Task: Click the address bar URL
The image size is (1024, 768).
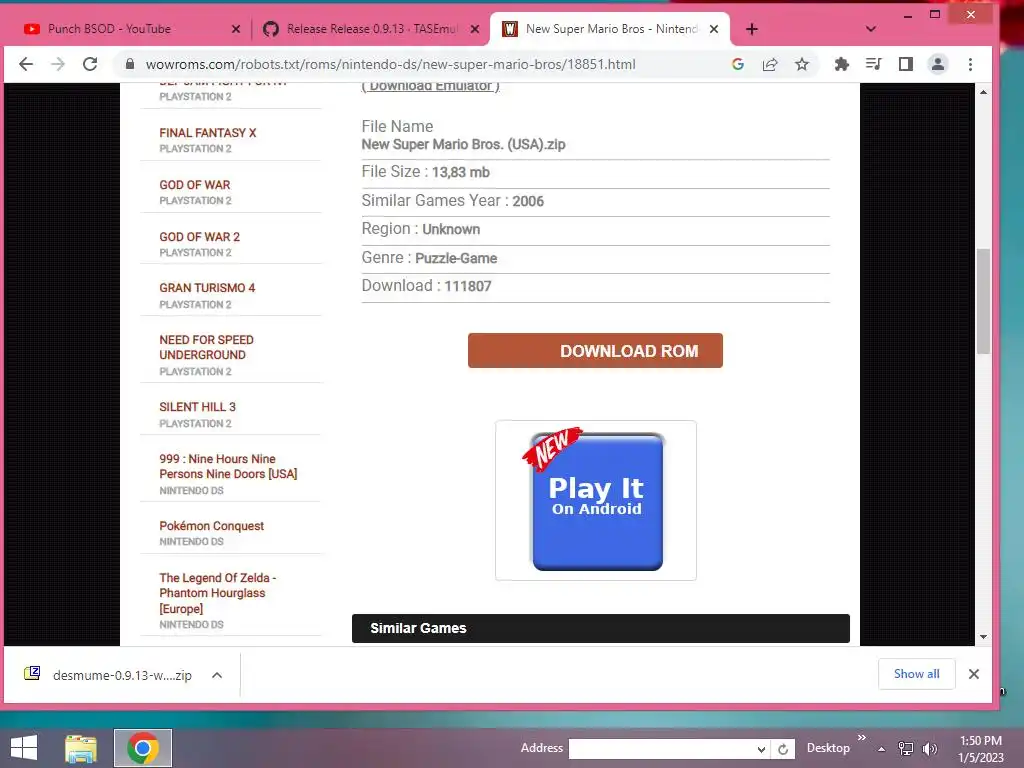Action: (x=390, y=64)
